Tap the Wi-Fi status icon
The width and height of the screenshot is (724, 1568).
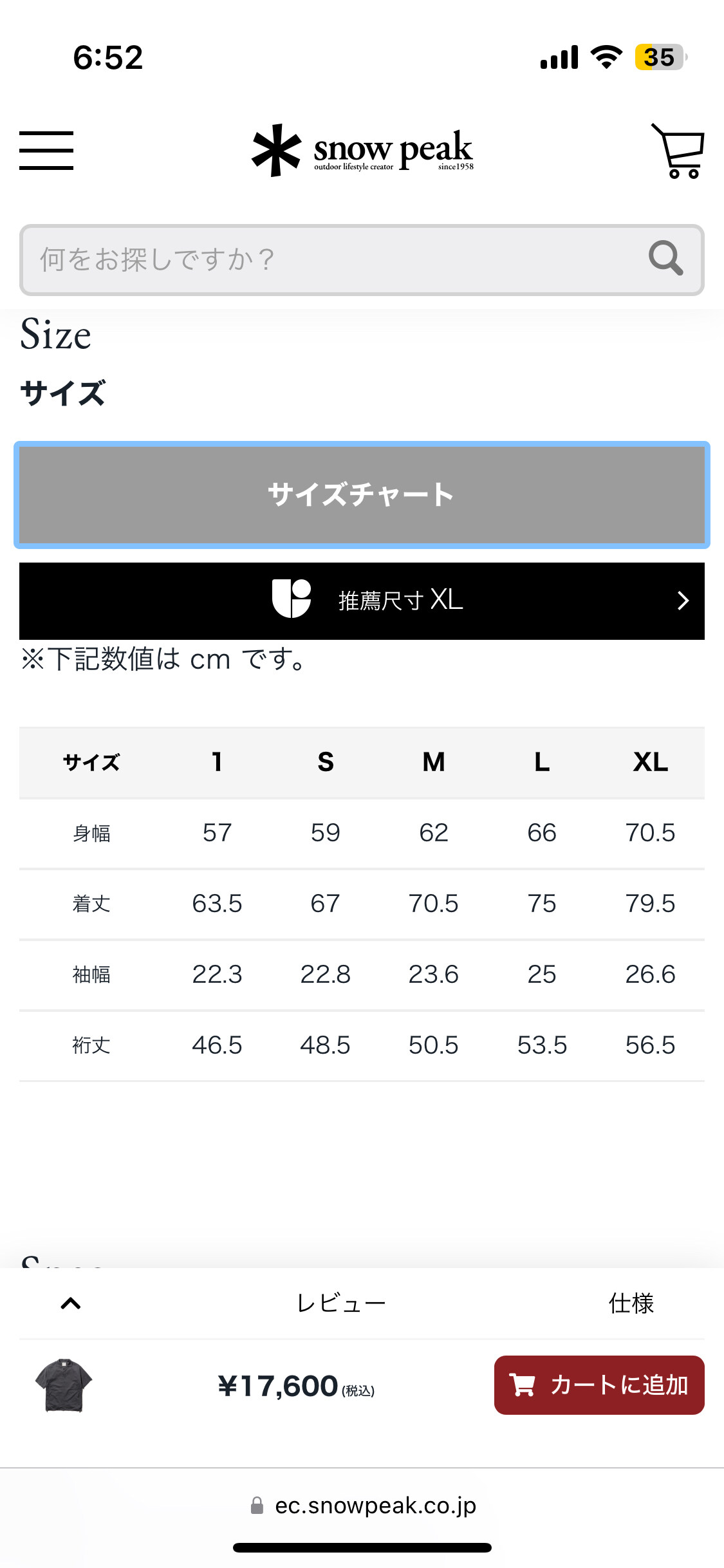coord(606,57)
